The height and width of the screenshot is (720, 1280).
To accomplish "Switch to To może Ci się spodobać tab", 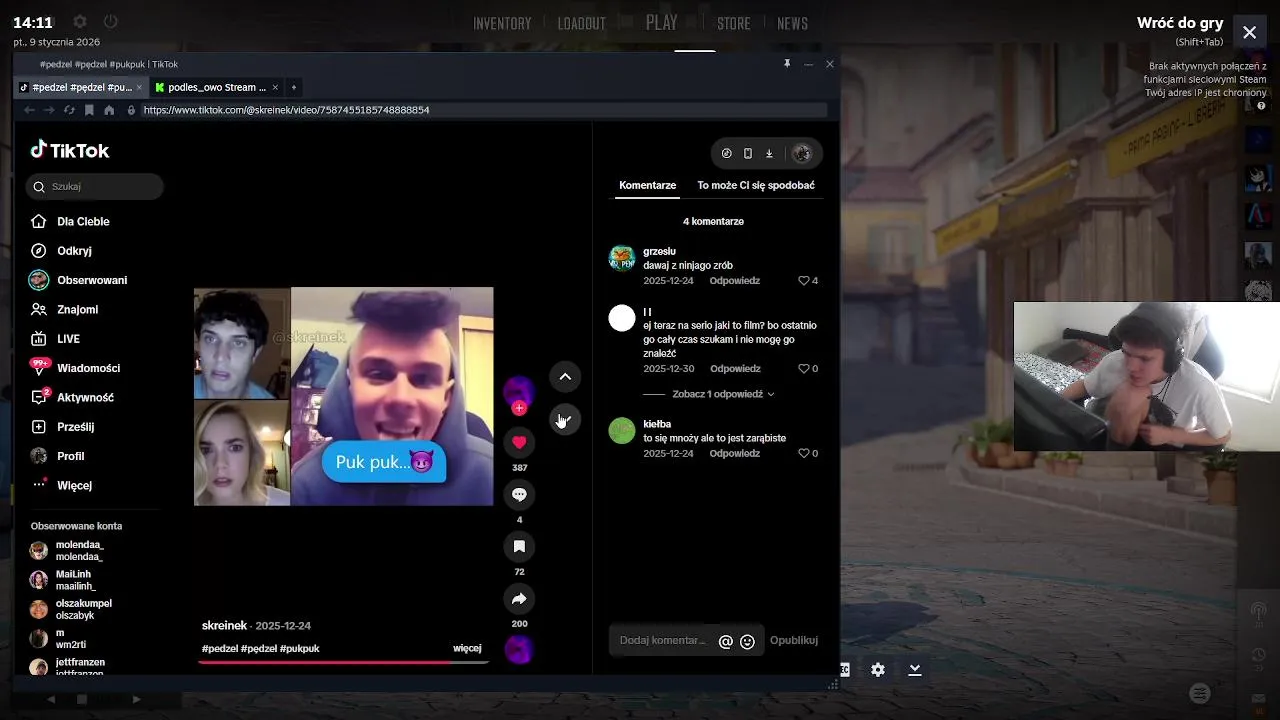I will click(756, 185).
